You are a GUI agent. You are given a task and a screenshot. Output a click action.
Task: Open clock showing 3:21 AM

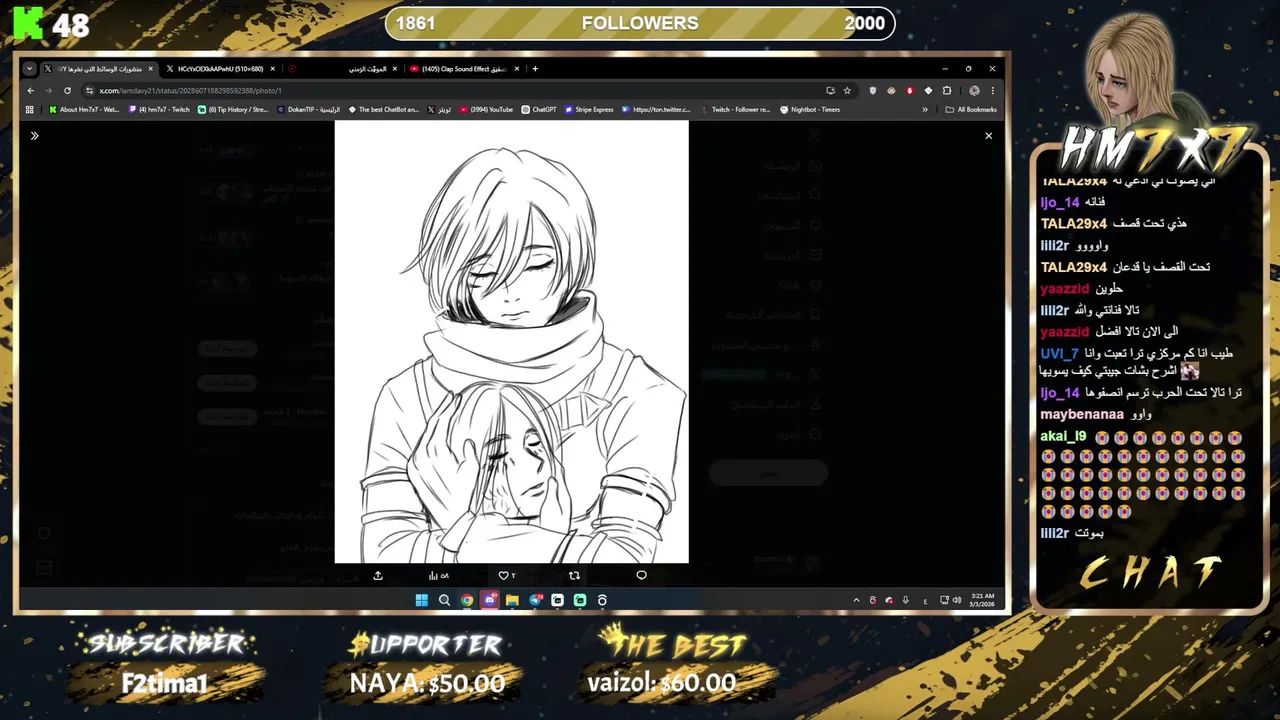coord(981,600)
